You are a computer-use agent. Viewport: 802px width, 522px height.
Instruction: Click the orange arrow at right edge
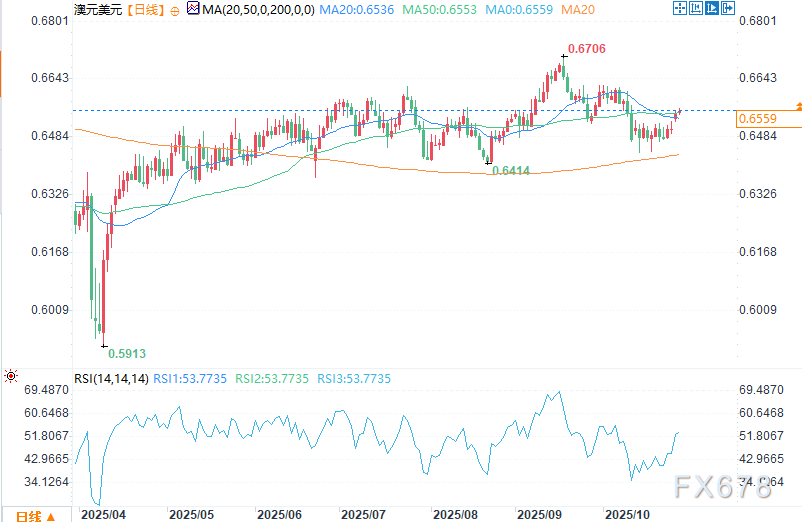(797, 105)
